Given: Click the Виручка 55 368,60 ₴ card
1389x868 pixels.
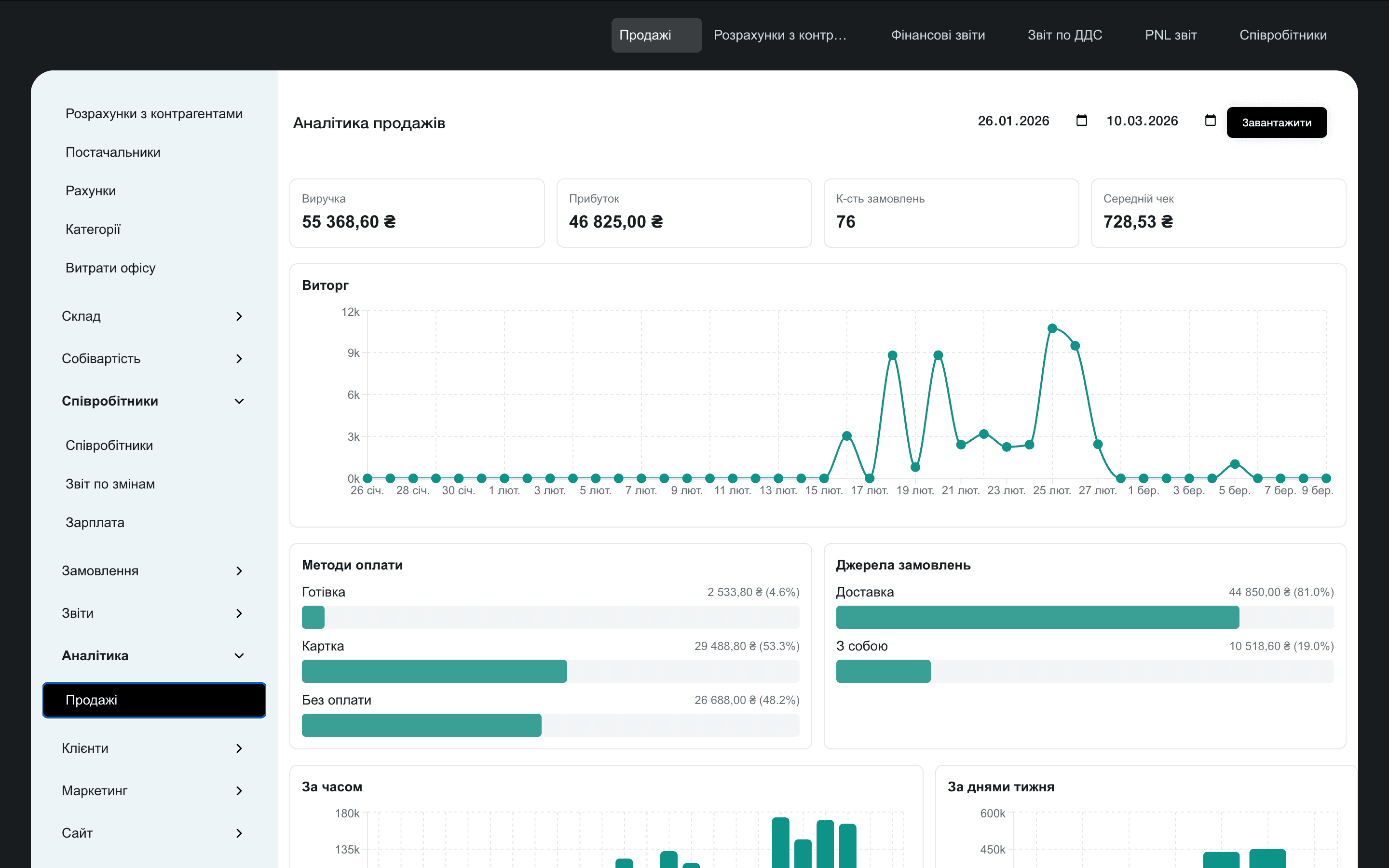Looking at the screenshot, I should pyautogui.click(x=417, y=213).
